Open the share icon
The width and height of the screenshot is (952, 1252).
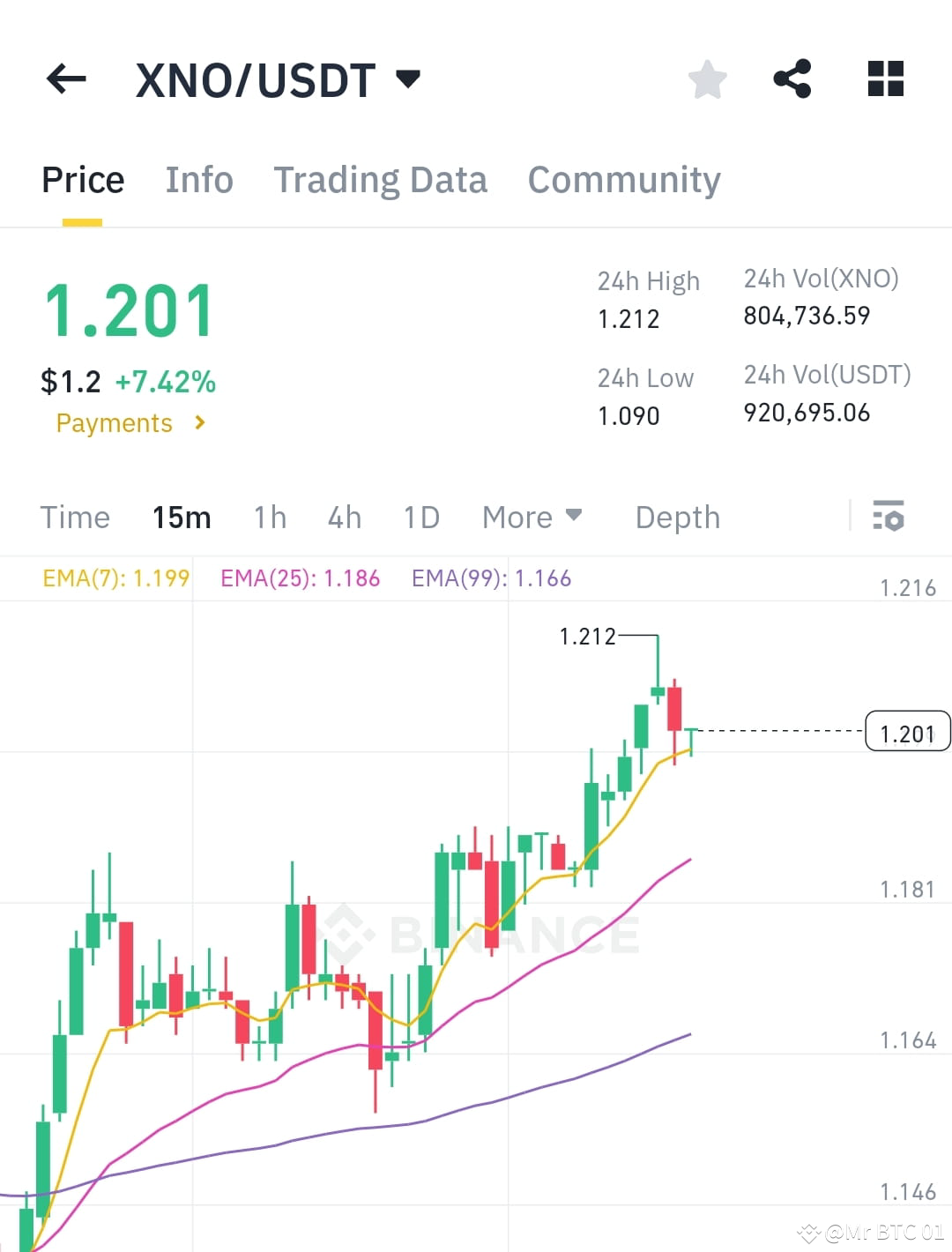point(792,78)
